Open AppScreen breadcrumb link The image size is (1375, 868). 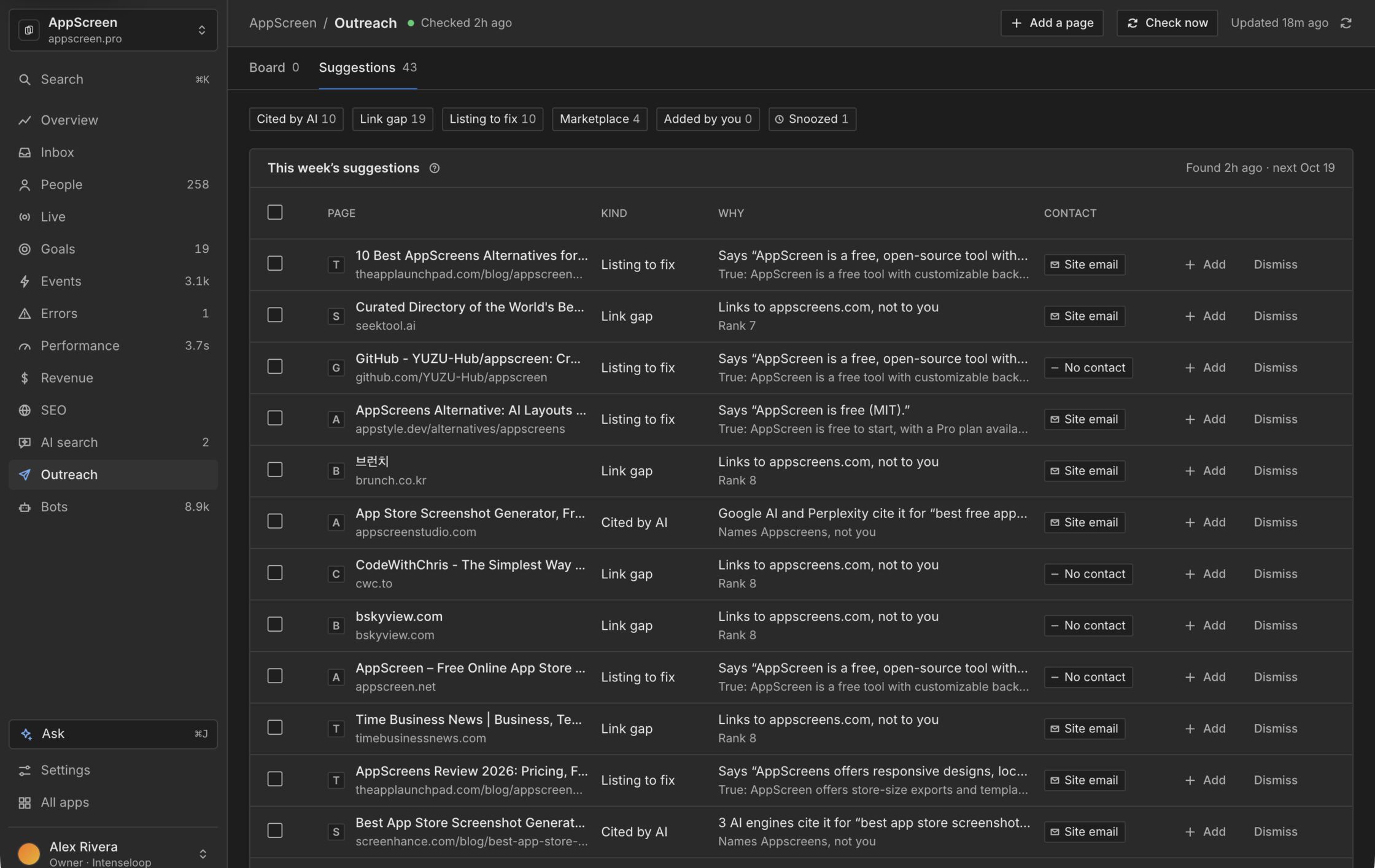282,23
